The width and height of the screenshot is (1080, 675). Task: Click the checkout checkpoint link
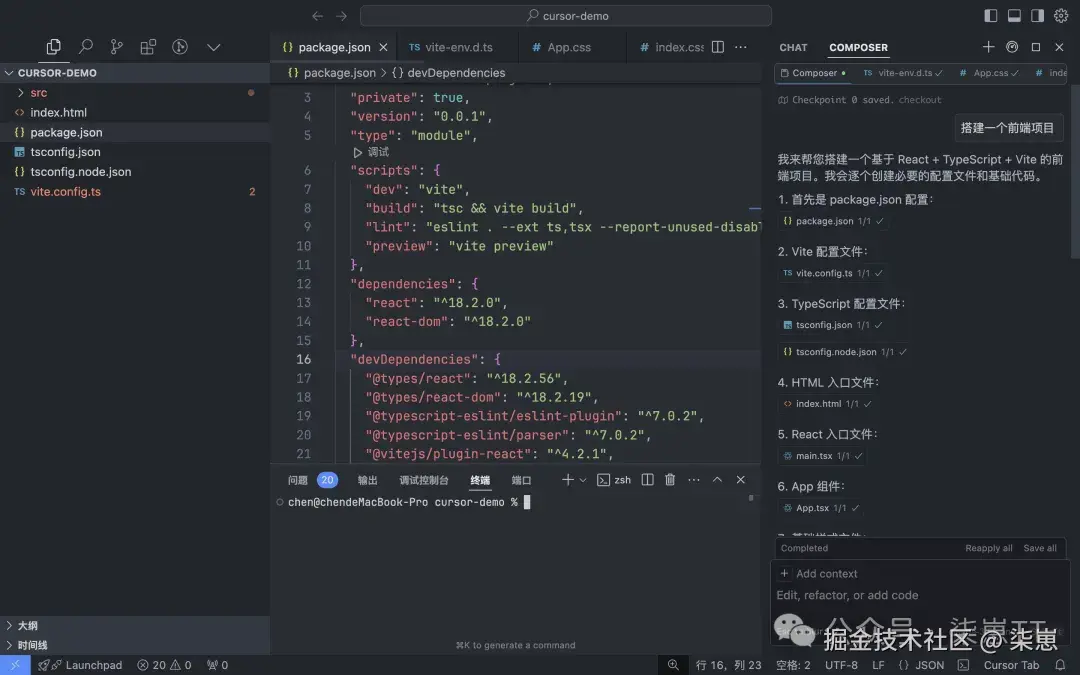click(x=920, y=100)
